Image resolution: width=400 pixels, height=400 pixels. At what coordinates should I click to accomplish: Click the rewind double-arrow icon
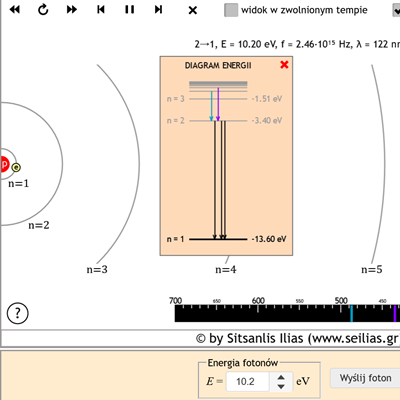coord(15,10)
